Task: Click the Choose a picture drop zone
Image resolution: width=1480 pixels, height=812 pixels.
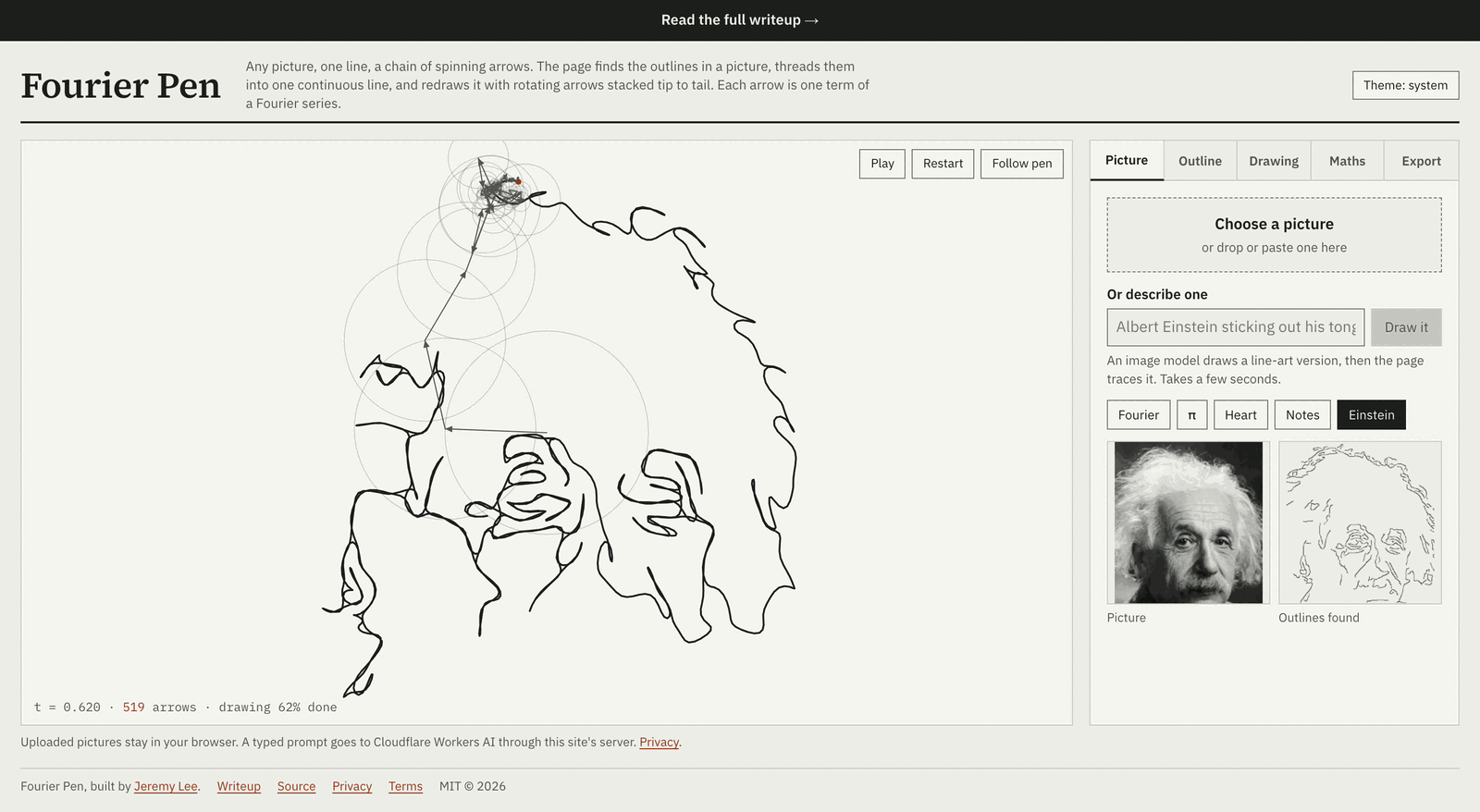Action: 1274,235
